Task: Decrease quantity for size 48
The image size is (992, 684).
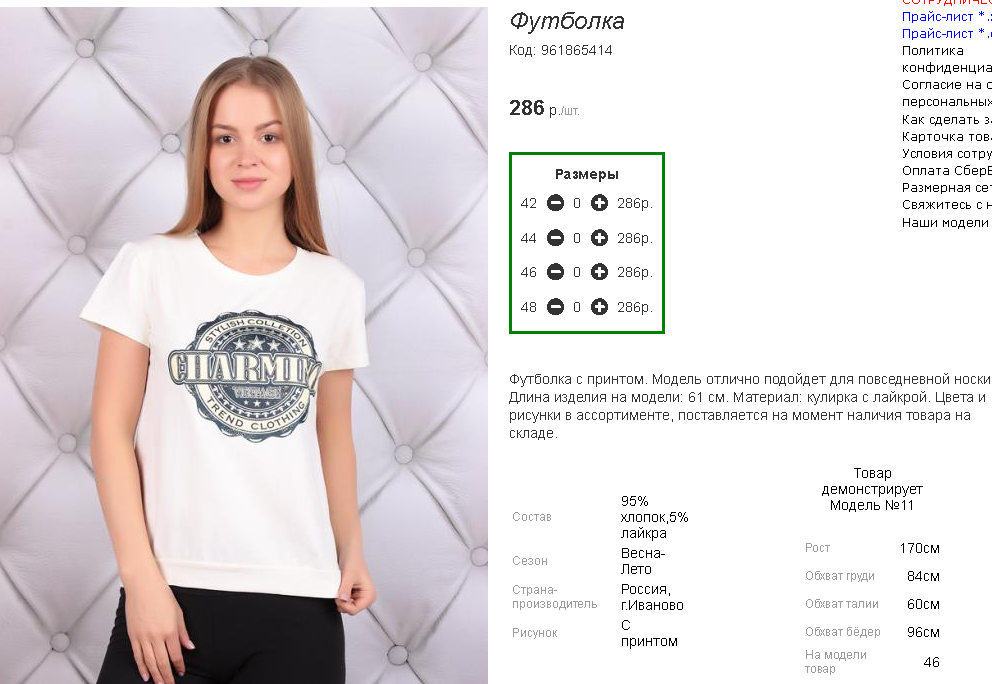Action: pyautogui.click(x=555, y=307)
